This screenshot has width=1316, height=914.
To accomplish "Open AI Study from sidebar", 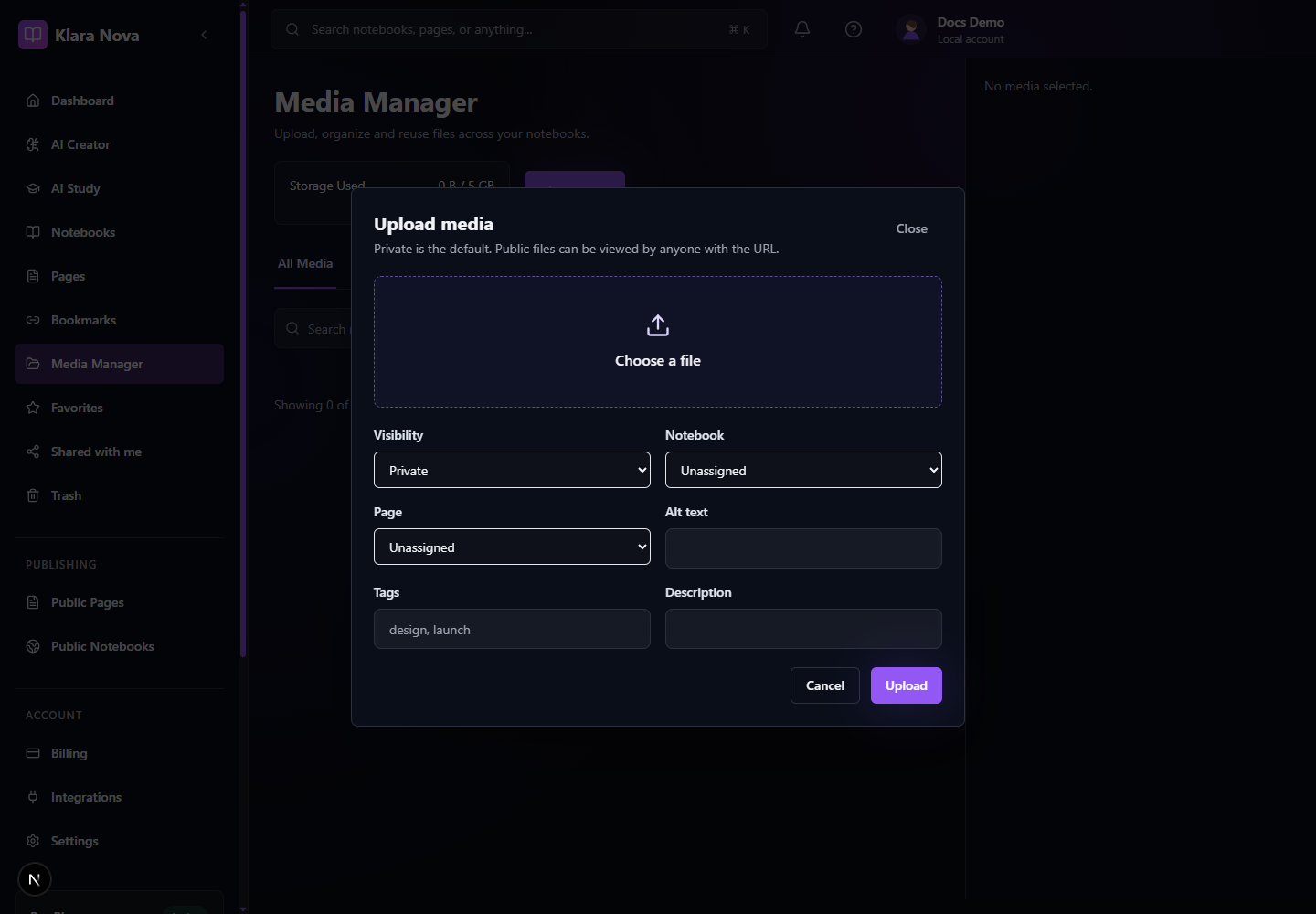I will point(119,188).
